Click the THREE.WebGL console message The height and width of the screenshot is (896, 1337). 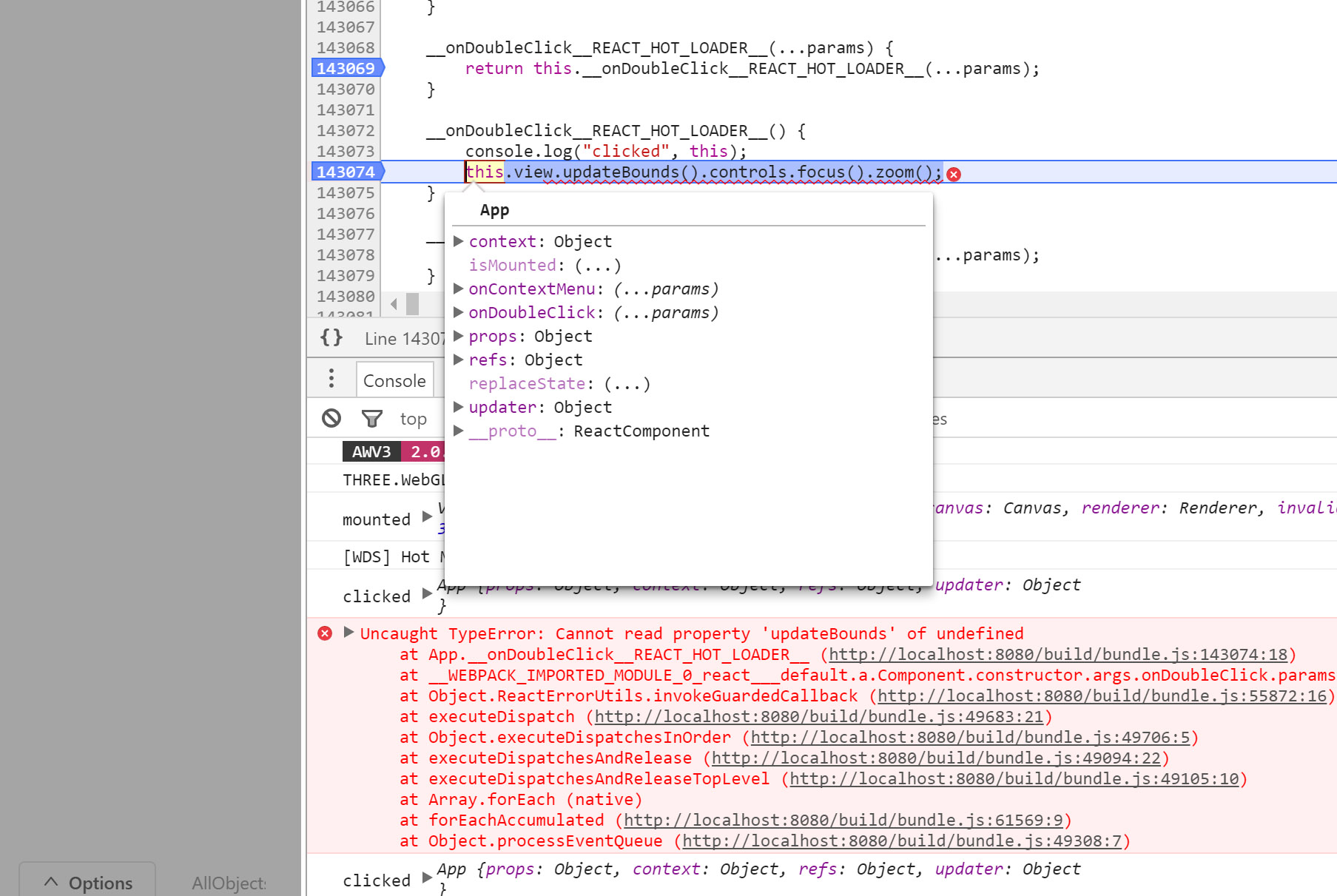coord(393,479)
